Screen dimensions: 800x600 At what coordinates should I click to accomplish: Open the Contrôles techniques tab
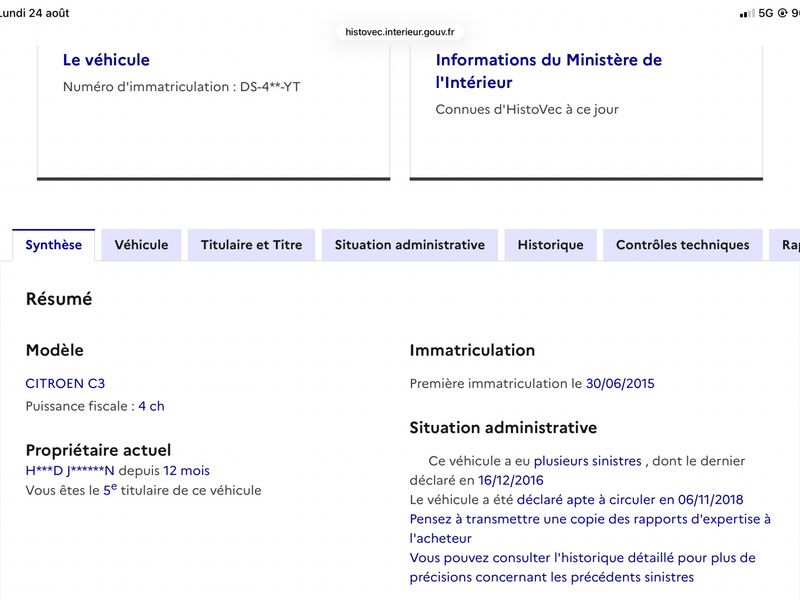click(x=683, y=245)
